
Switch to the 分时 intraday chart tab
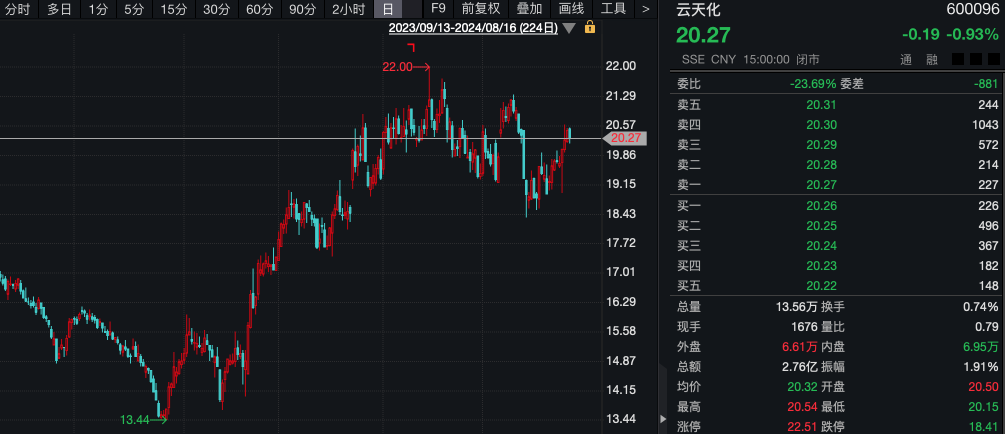[17, 9]
